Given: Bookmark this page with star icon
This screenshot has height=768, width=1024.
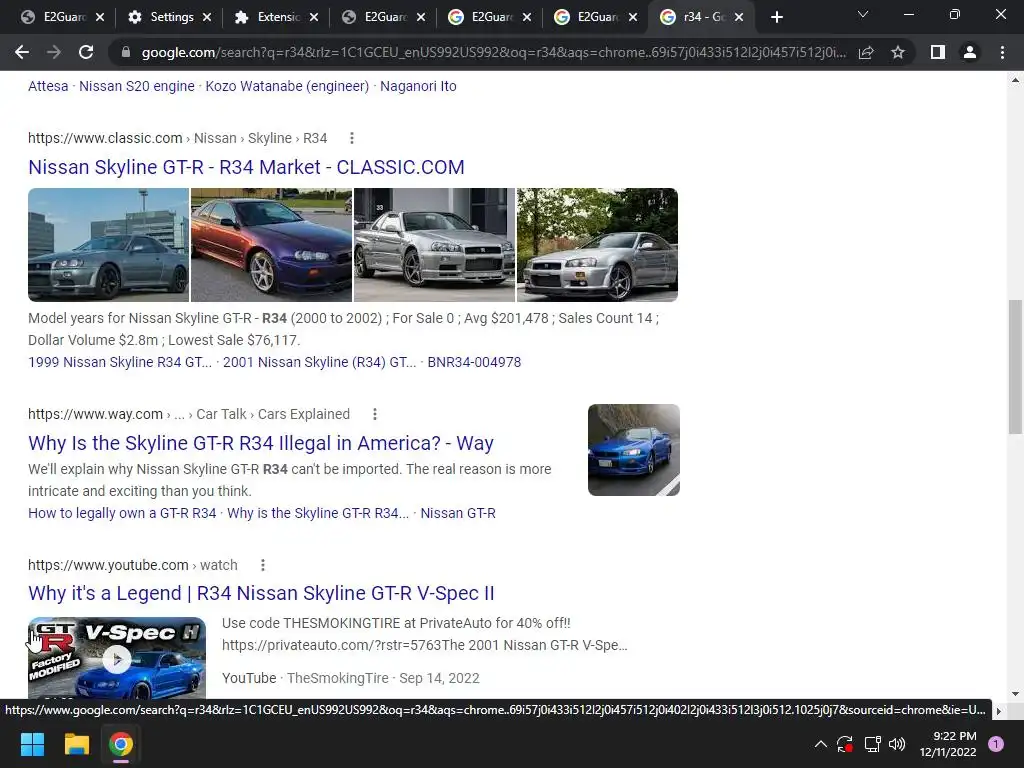Looking at the screenshot, I should 898,52.
